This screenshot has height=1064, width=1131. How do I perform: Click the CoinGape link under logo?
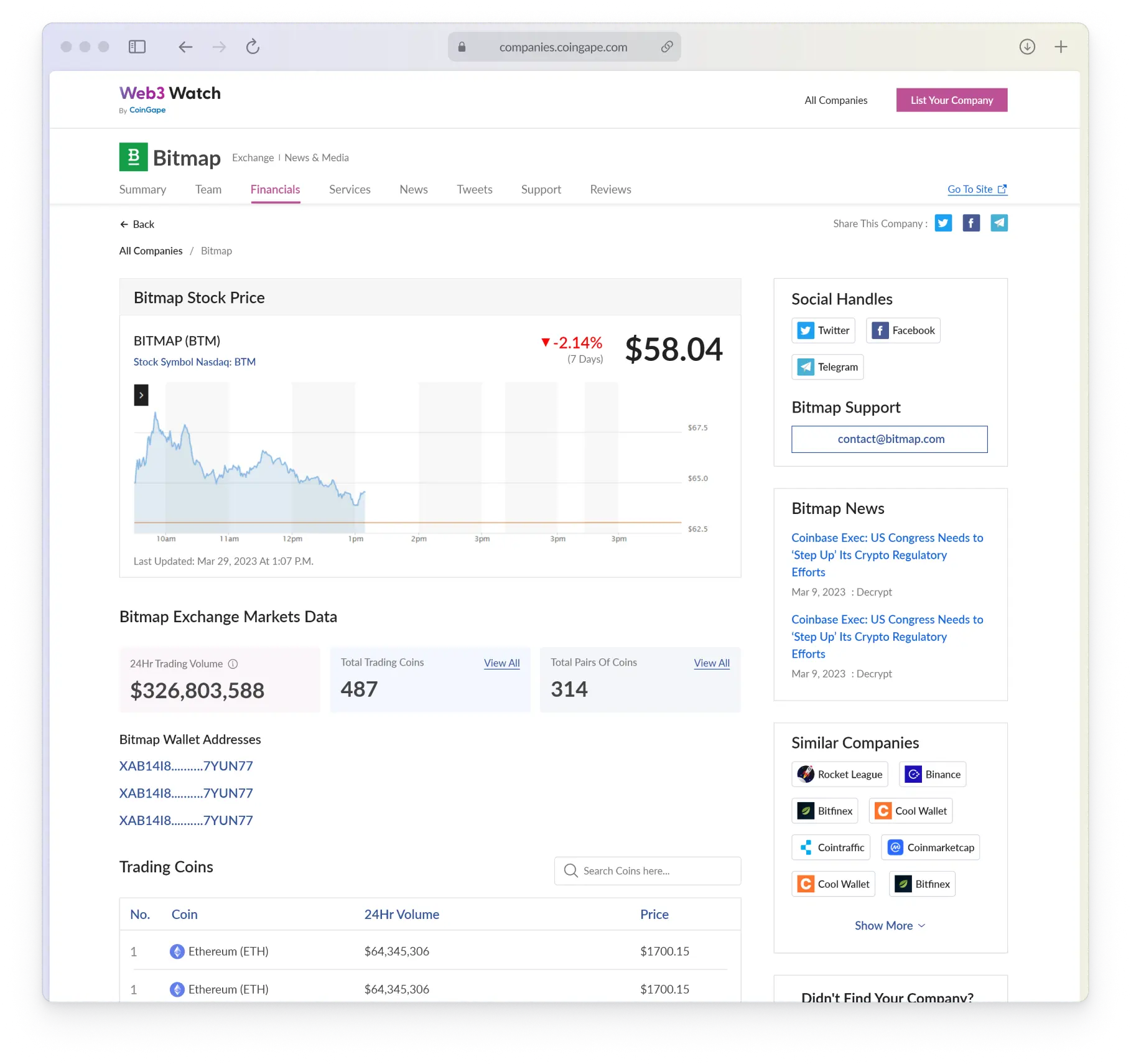[x=147, y=110]
